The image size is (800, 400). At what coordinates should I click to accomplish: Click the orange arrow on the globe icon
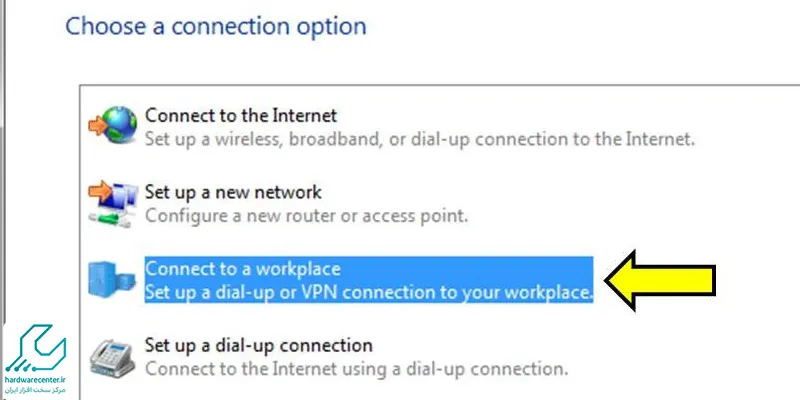click(97, 125)
